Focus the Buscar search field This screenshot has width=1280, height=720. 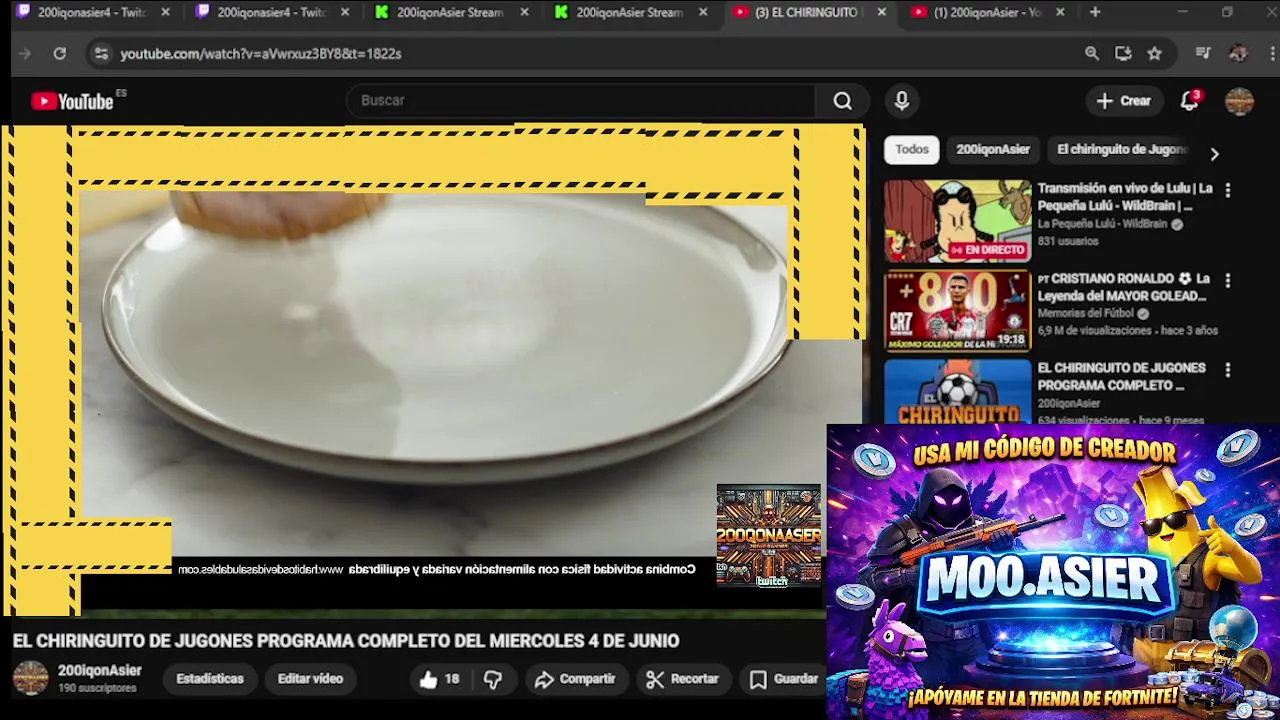[x=582, y=101]
